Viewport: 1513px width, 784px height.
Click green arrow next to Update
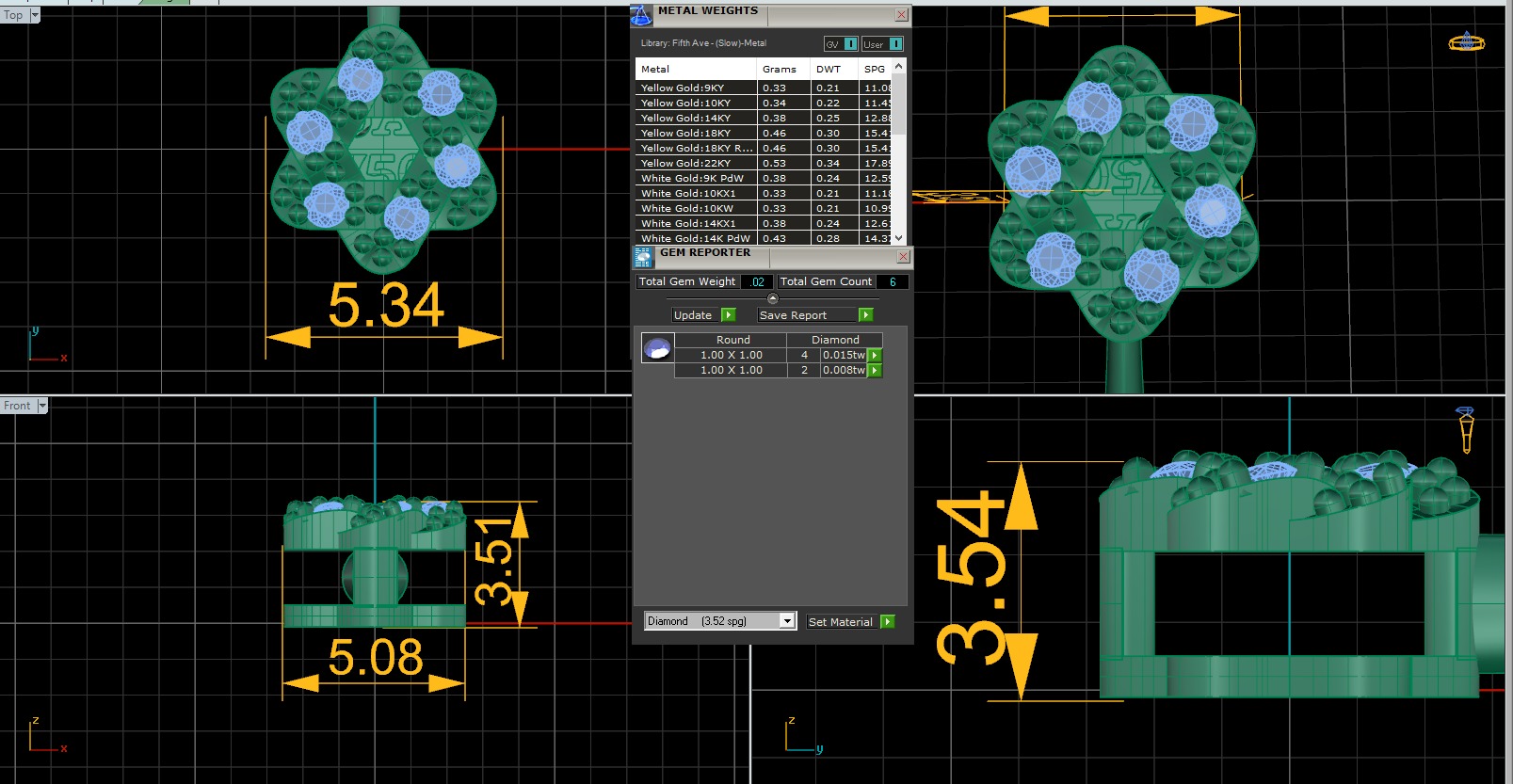728,315
